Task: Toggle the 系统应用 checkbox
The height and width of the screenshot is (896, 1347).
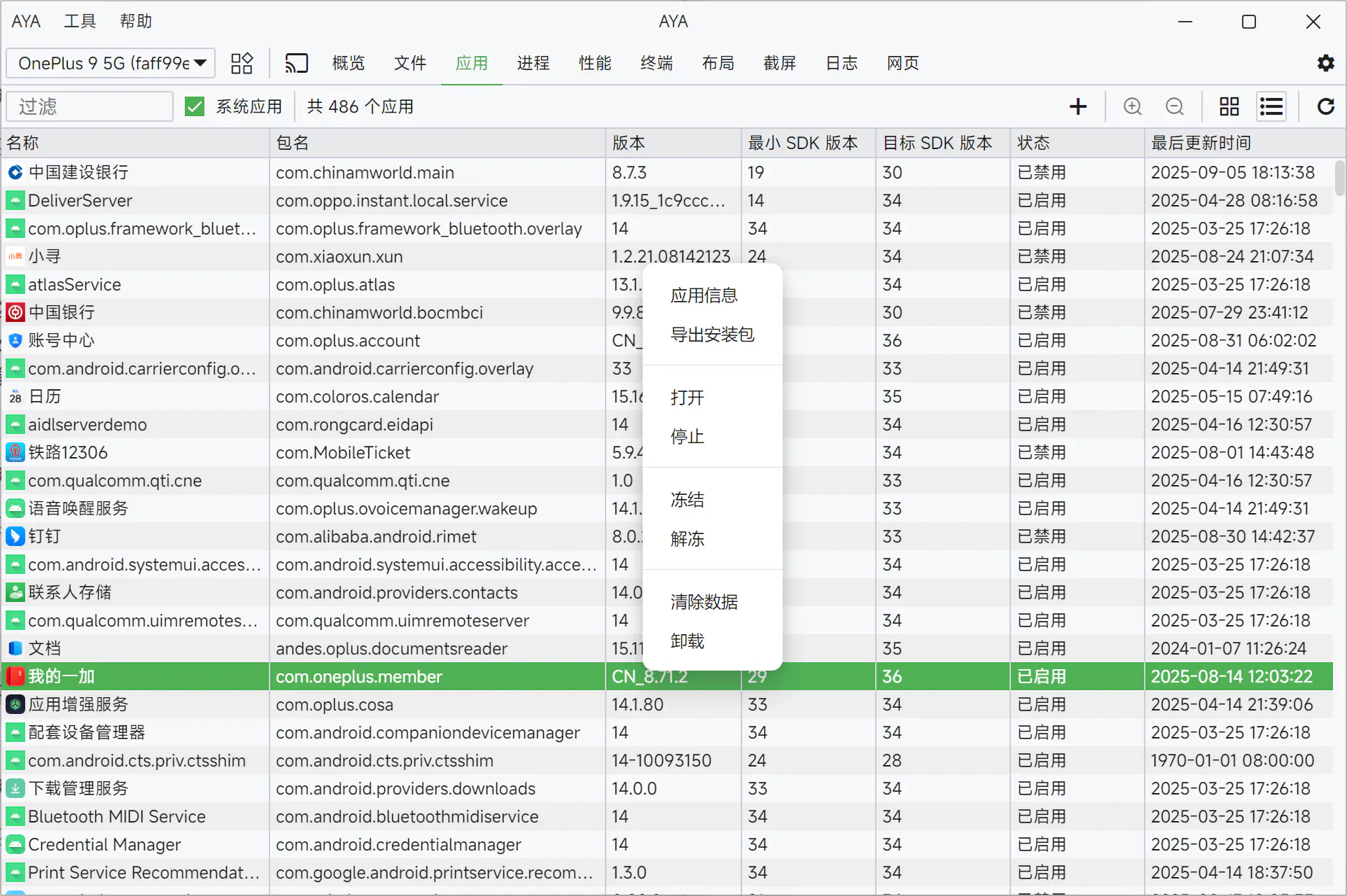Action: tap(195, 106)
